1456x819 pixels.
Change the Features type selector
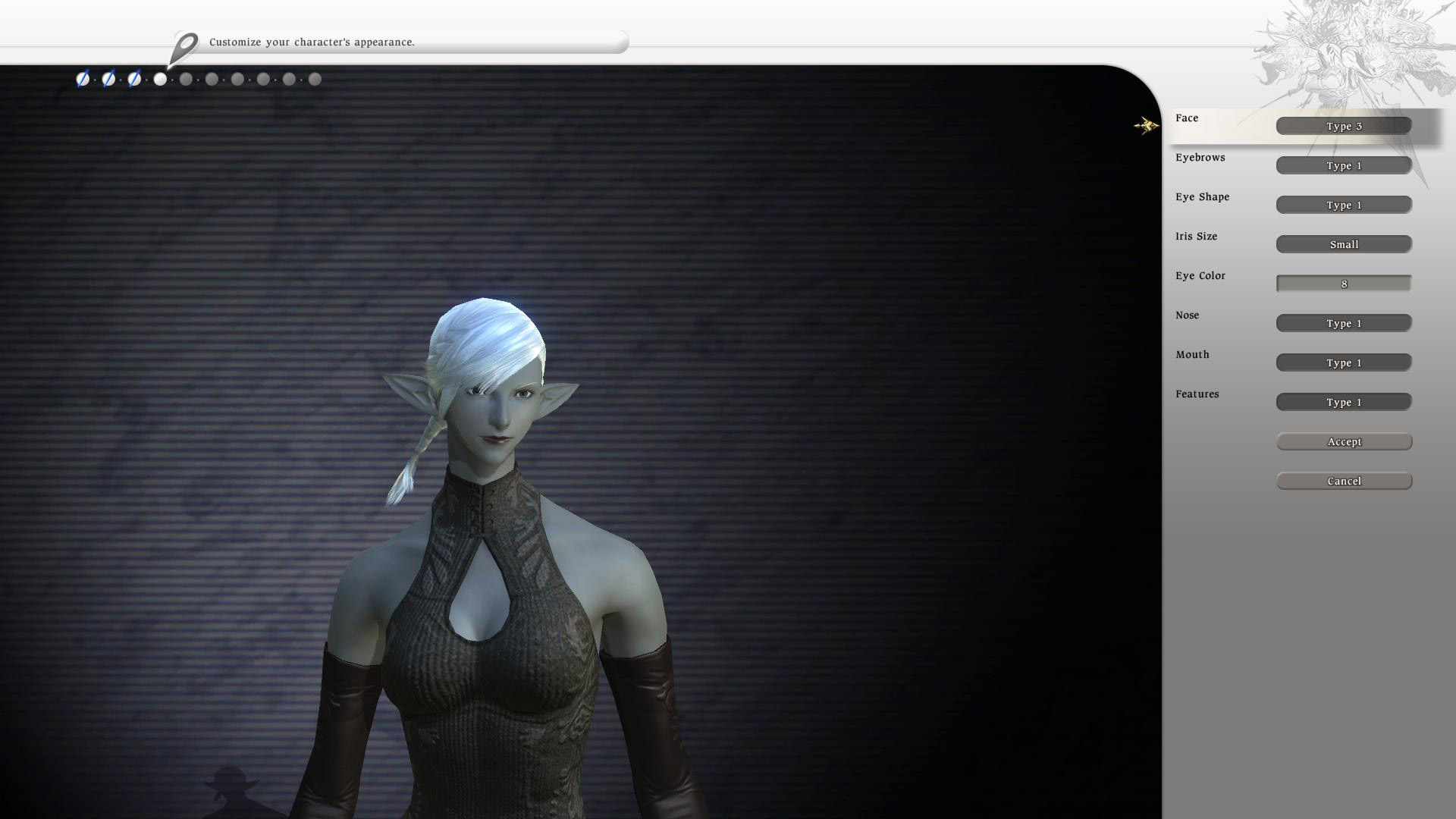click(1343, 402)
